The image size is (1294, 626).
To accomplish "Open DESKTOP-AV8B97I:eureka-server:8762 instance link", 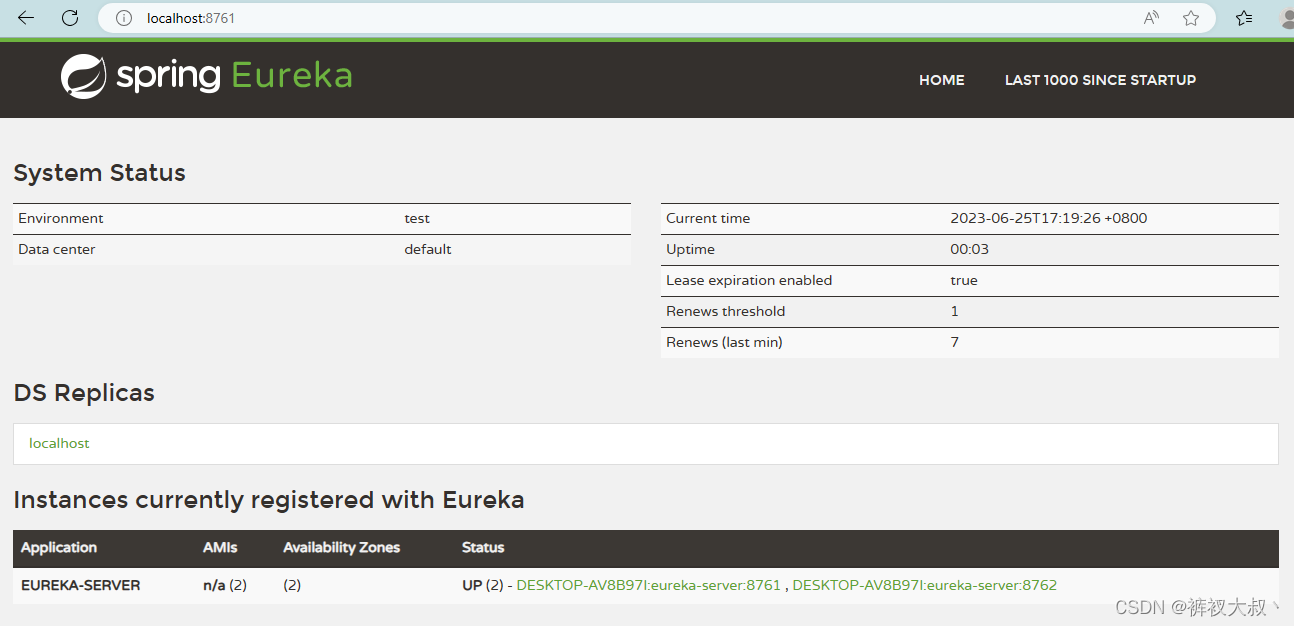I will pyautogui.click(x=924, y=585).
